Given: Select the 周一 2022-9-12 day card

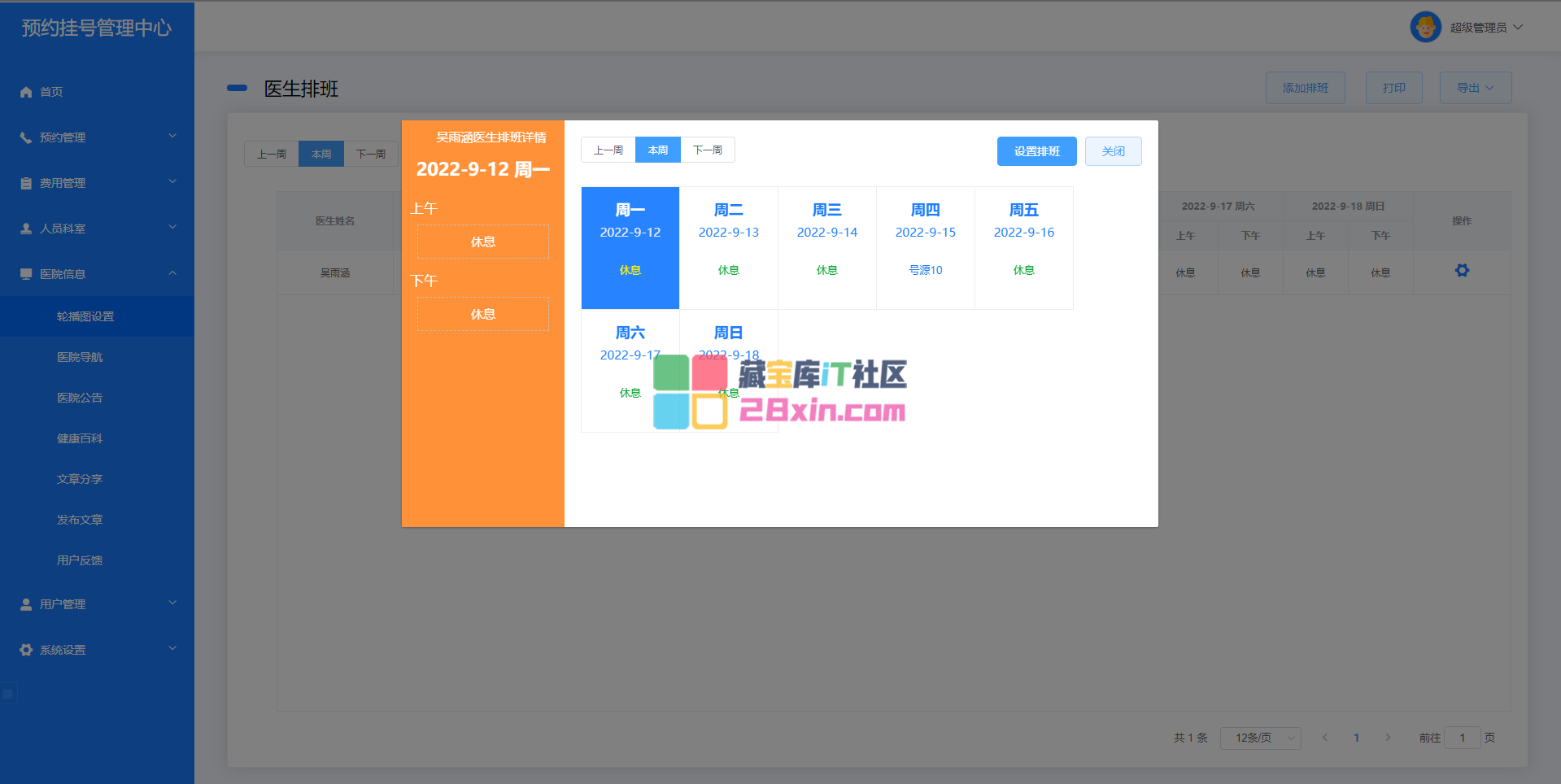Looking at the screenshot, I should click(x=630, y=248).
